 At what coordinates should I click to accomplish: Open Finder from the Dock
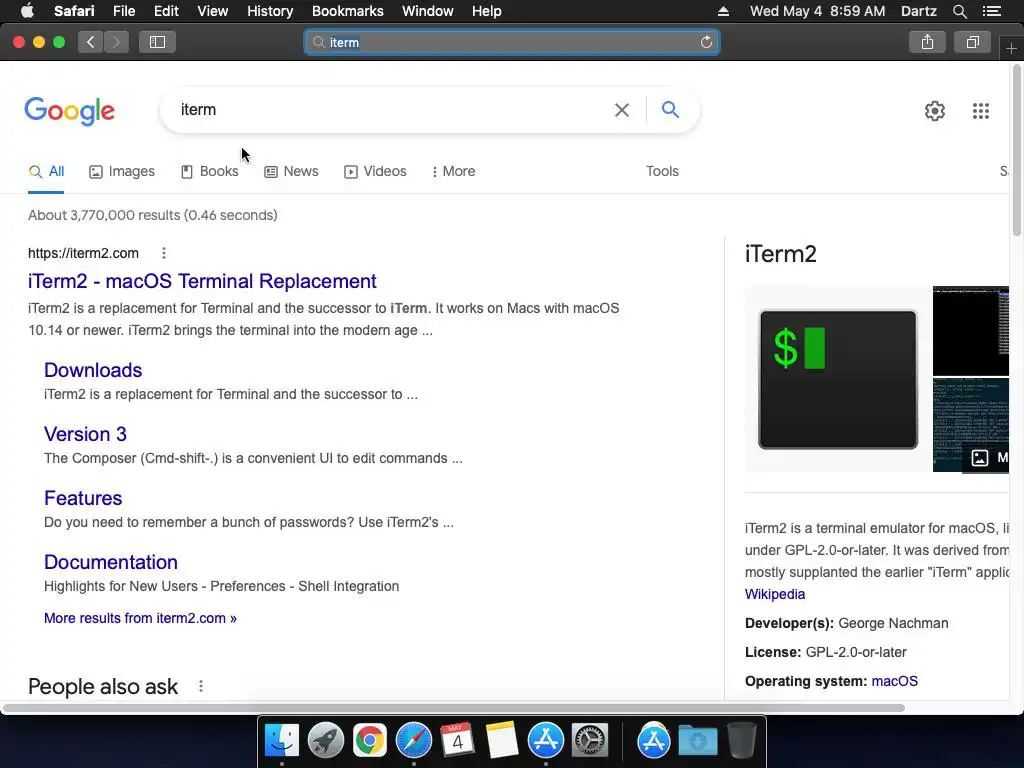282,741
